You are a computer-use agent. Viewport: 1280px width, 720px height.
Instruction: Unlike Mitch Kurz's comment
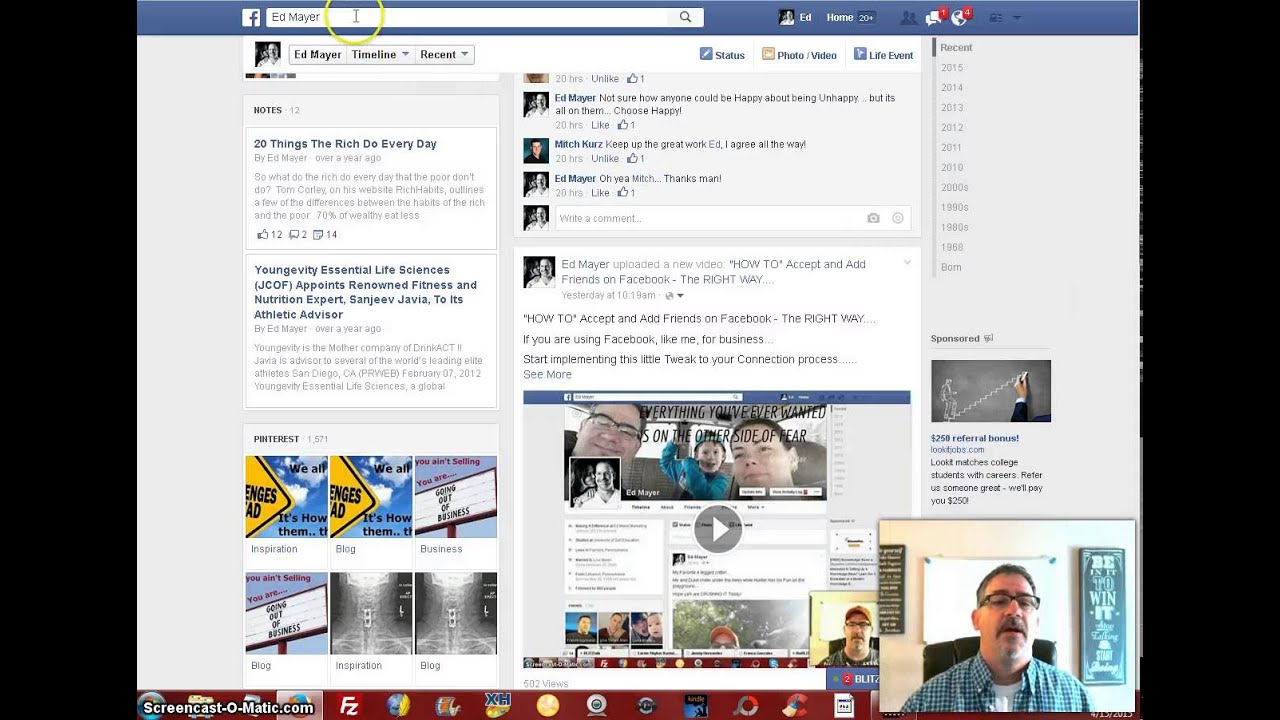point(604,159)
